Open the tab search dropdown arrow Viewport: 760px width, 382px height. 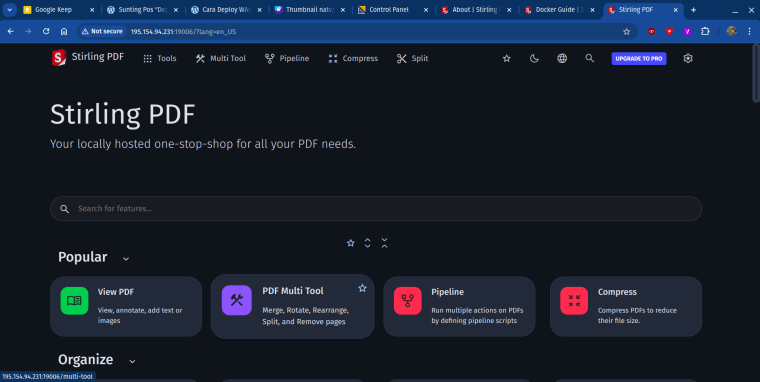(x=9, y=10)
